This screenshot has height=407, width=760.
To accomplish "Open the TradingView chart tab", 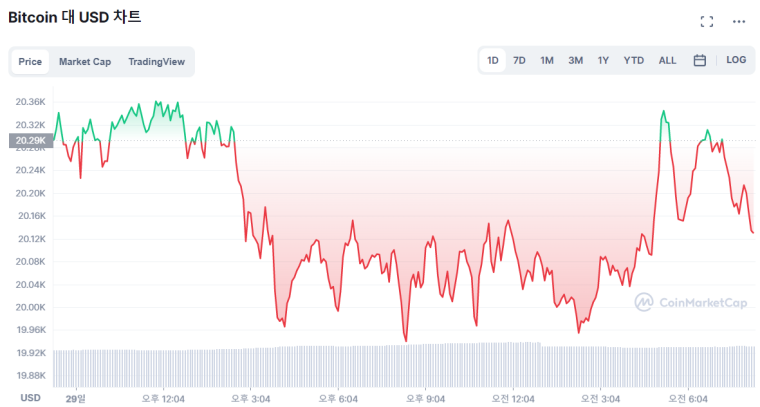I will tap(156, 62).
